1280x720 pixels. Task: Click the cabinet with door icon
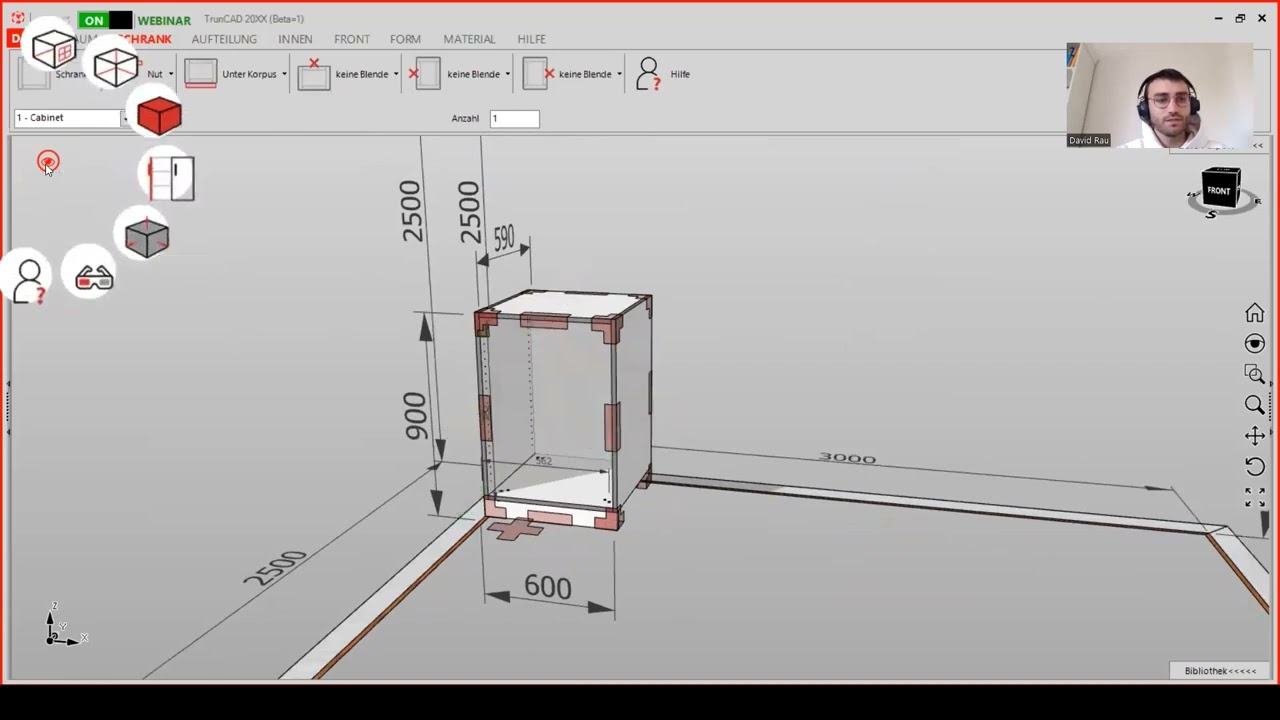(x=171, y=178)
